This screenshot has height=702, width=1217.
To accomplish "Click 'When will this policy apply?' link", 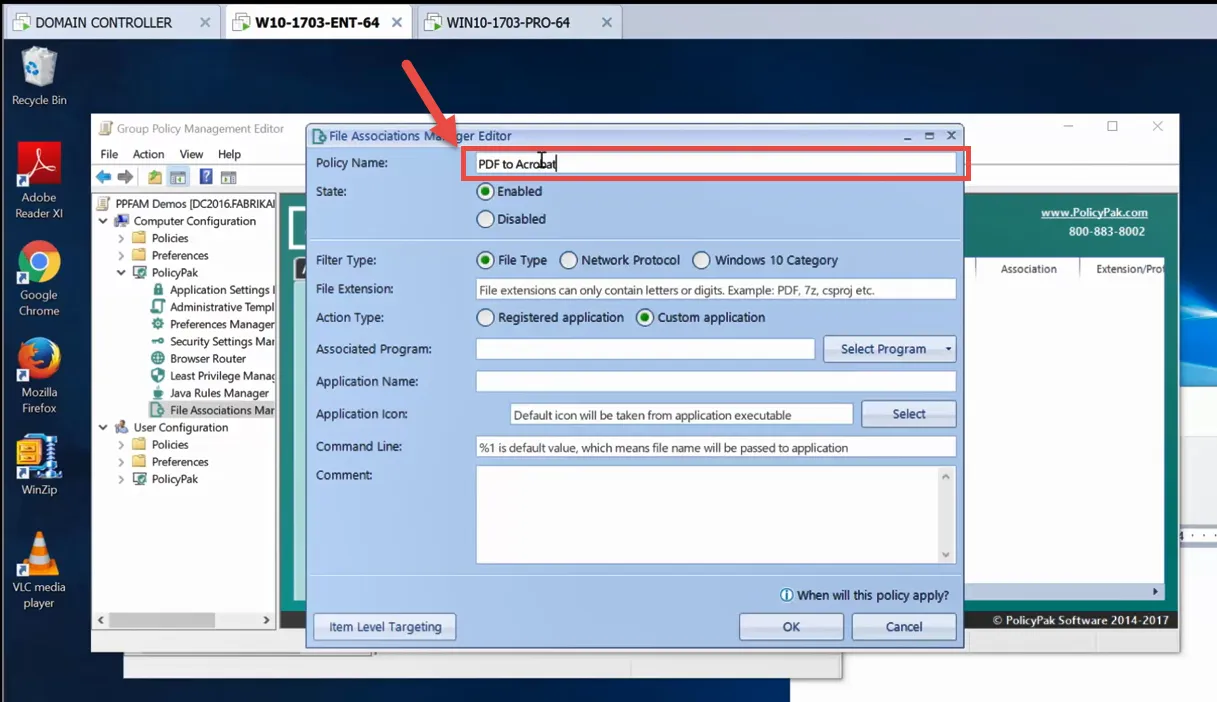I will tap(872, 595).
